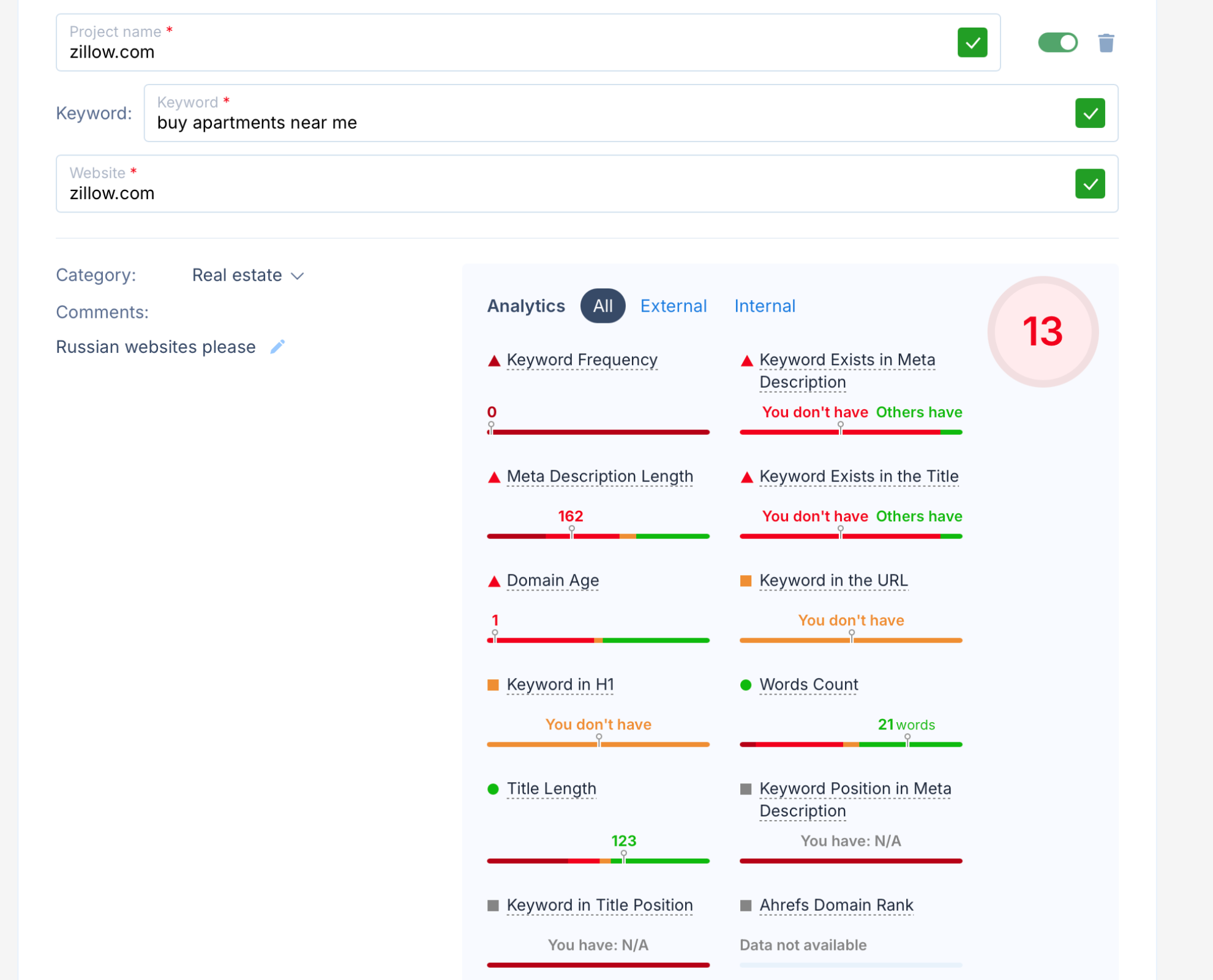Click red triangle beside Keyword Exists in the Title
Image resolution: width=1213 pixels, height=980 pixels.
[x=746, y=477]
